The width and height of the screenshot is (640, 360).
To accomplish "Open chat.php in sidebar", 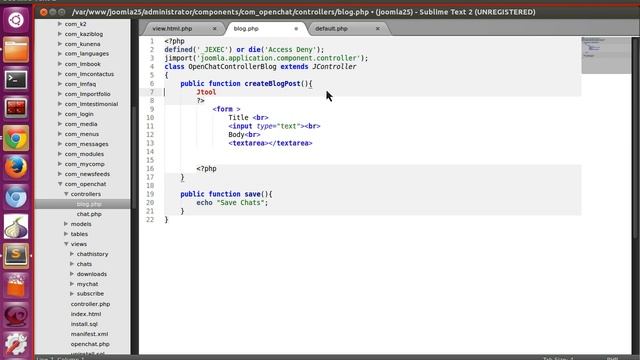I will coord(89,214).
